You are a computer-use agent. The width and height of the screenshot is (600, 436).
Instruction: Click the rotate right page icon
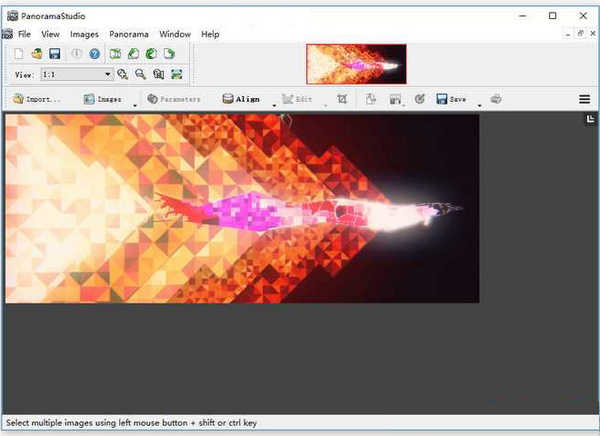tap(169, 54)
